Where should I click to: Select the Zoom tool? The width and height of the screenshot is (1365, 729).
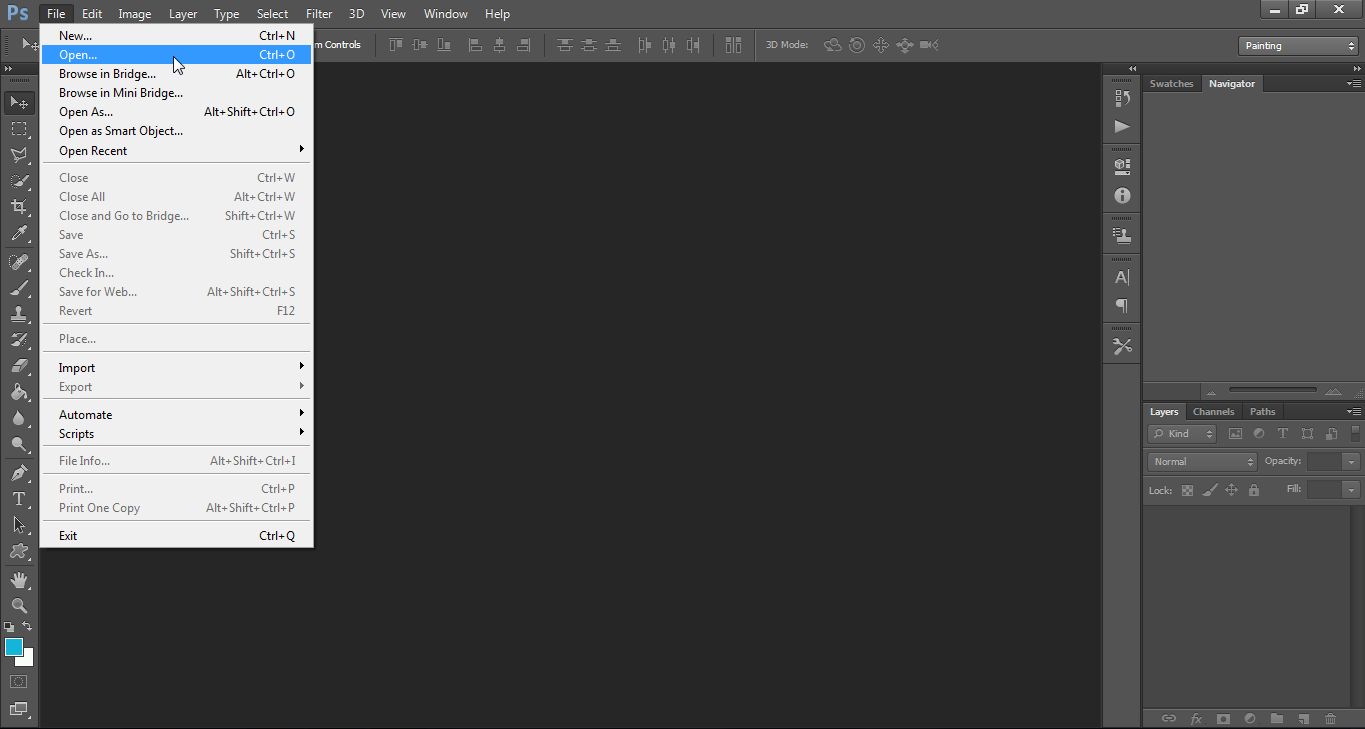(x=19, y=605)
